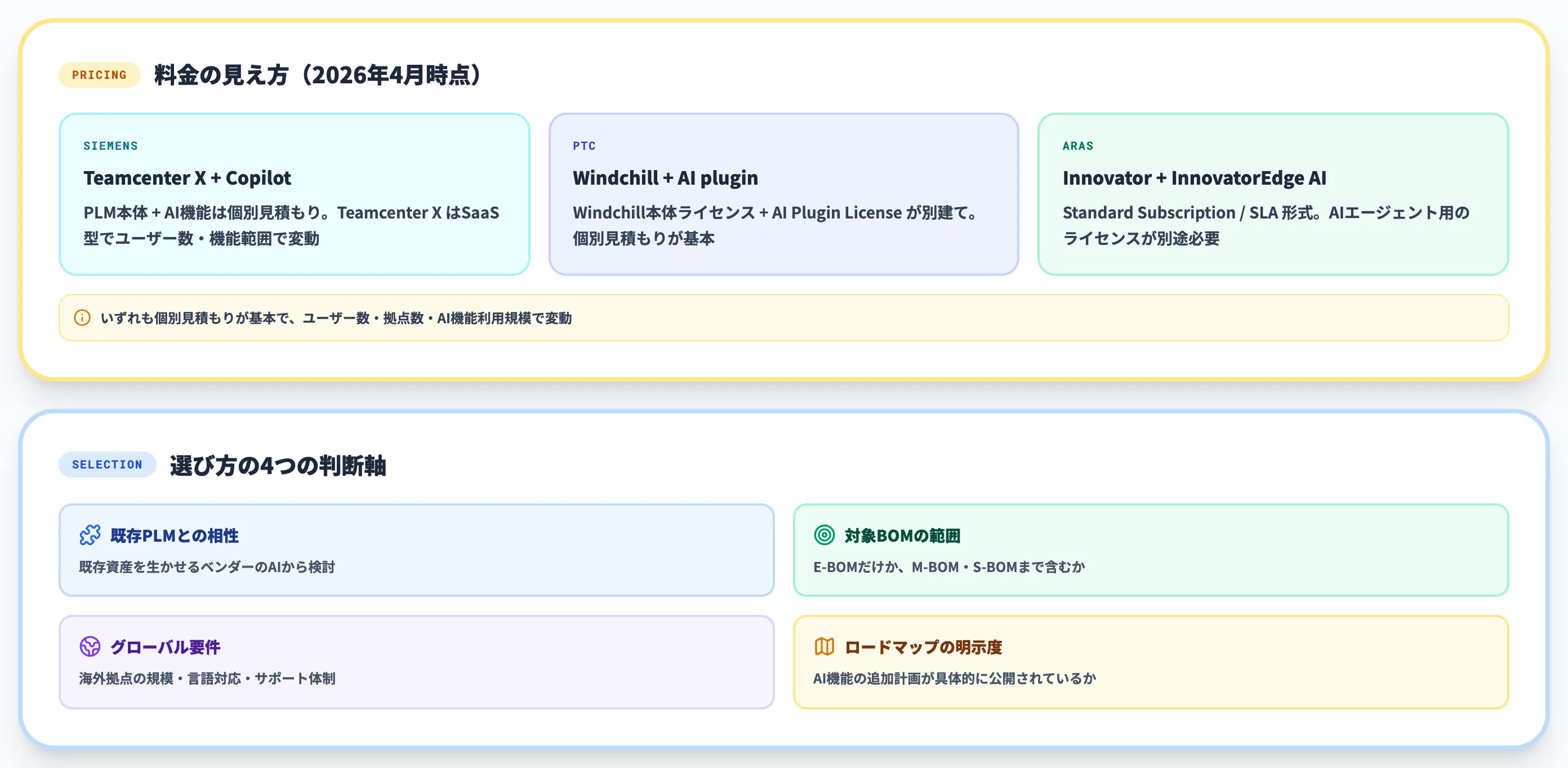Click the puzzle icon beside 既存PLMとの相性

tap(90, 535)
